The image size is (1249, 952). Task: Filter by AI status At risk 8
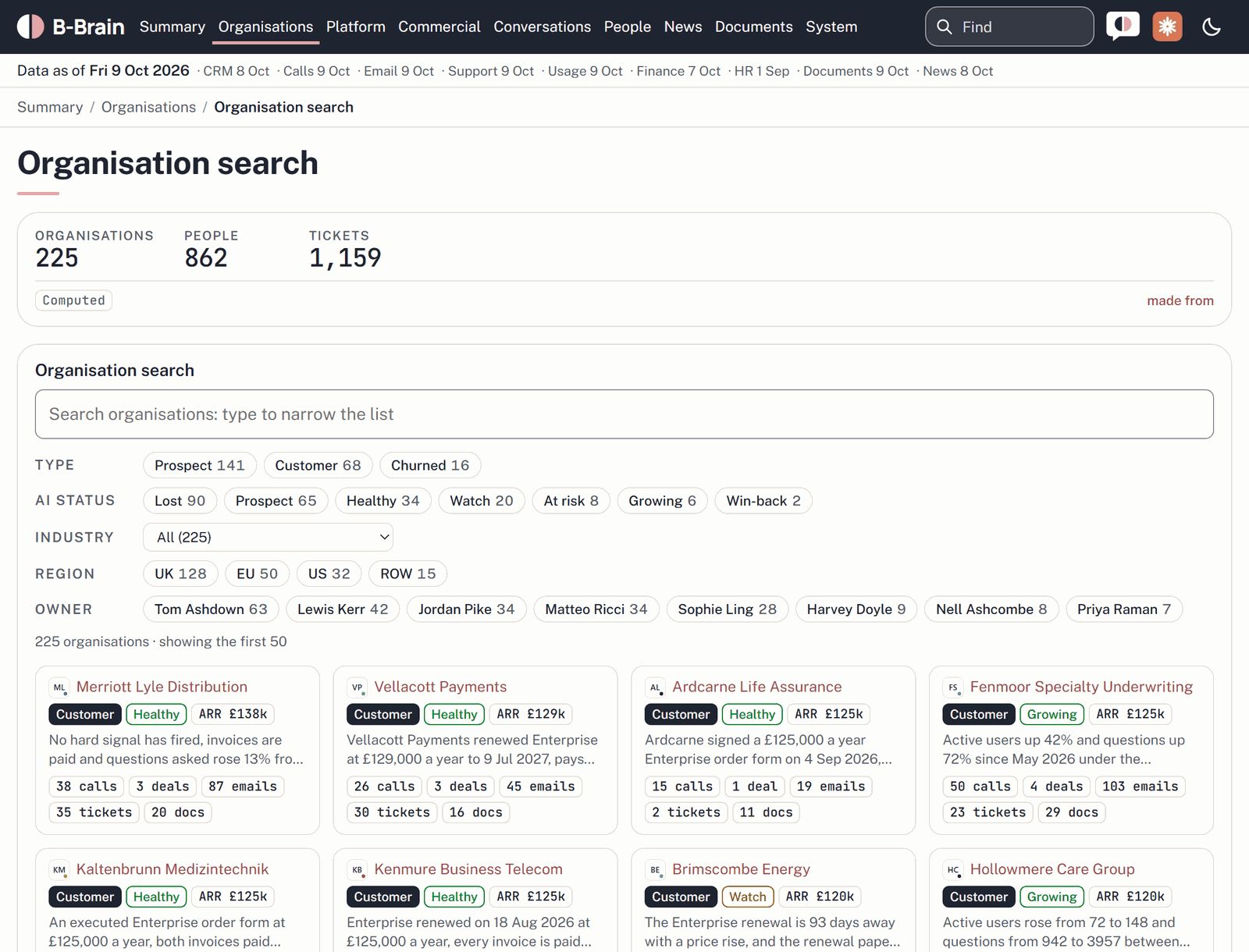coord(571,501)
